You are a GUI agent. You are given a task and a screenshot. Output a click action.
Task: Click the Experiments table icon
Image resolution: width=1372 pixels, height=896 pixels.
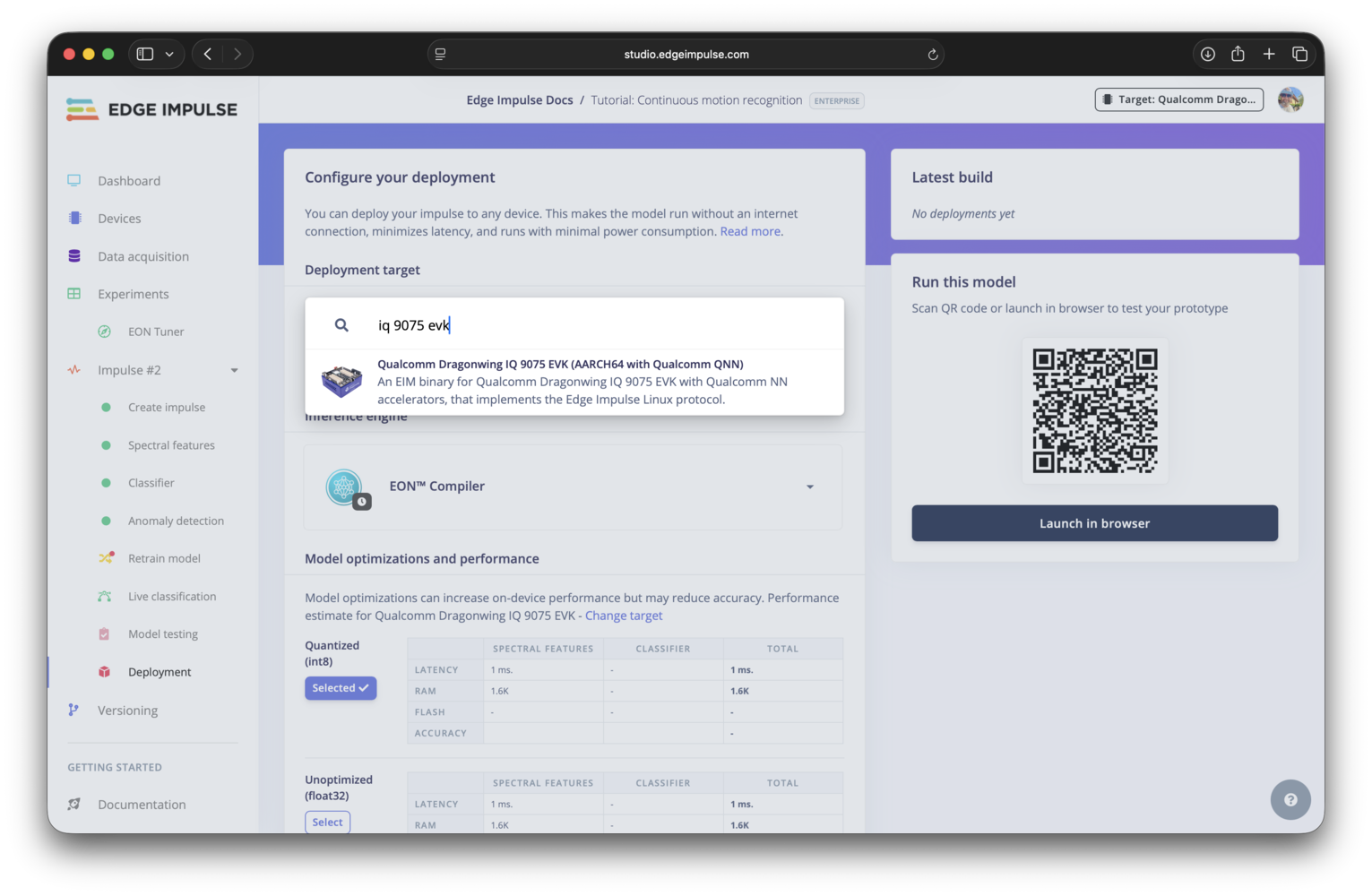[x=74, y=294]
